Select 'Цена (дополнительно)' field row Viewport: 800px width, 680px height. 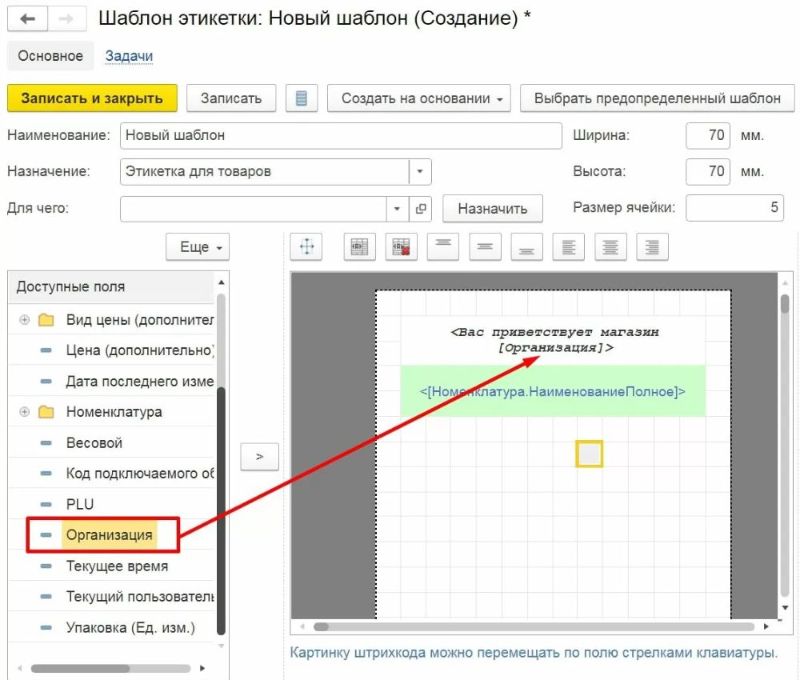[x=112, y=350]
